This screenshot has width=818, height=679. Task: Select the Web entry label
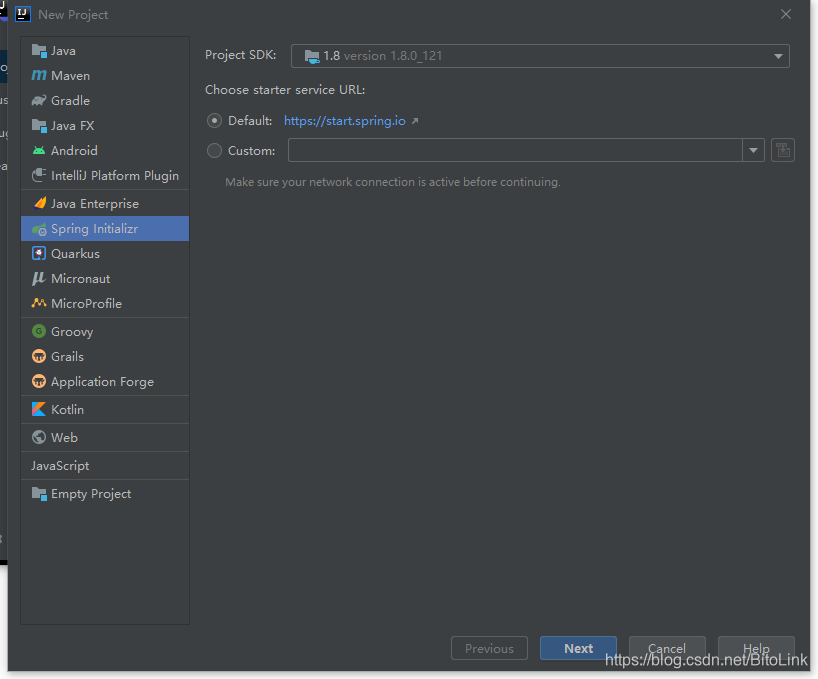point(64,438)
